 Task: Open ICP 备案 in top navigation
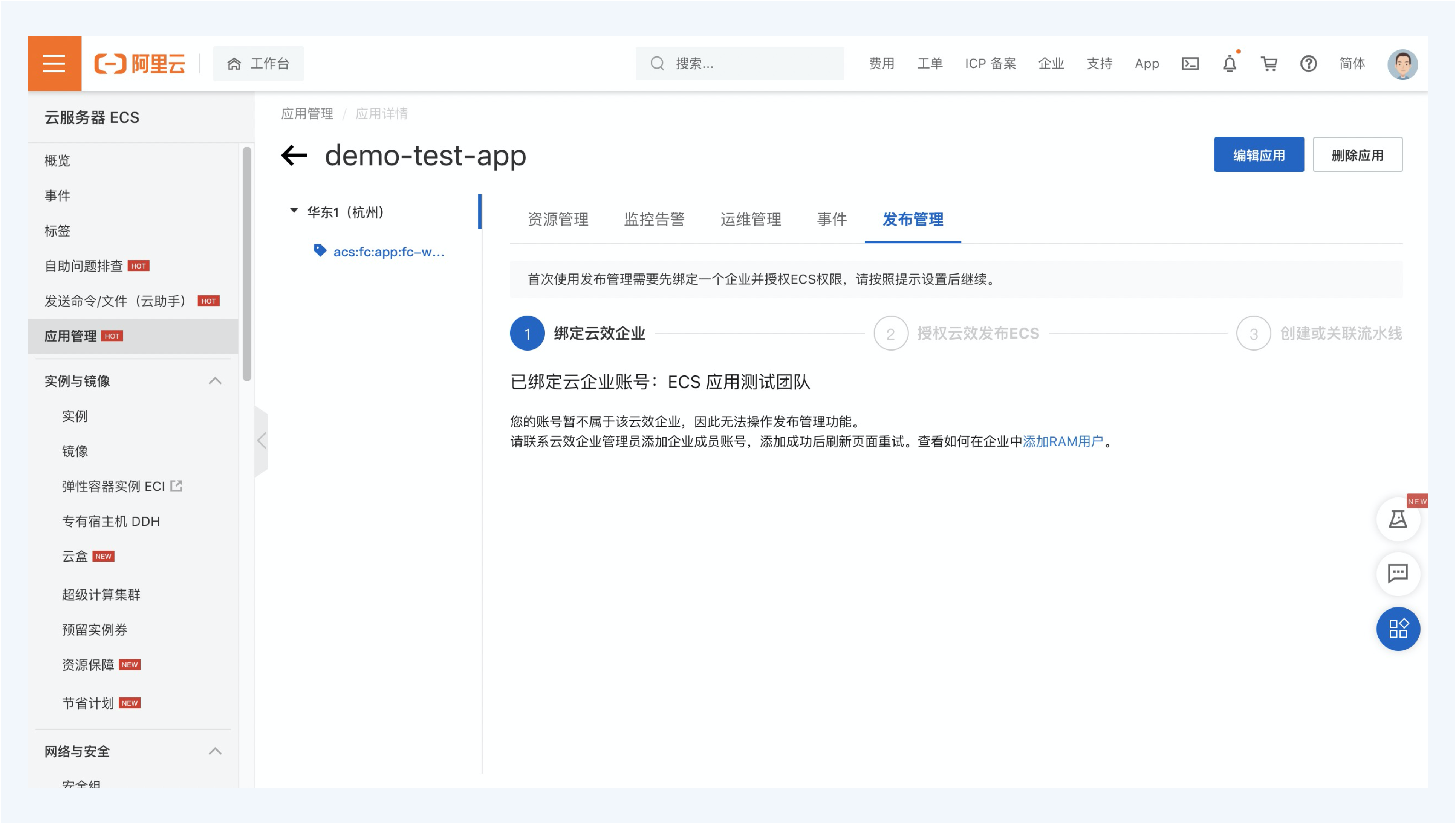point(990,63)
